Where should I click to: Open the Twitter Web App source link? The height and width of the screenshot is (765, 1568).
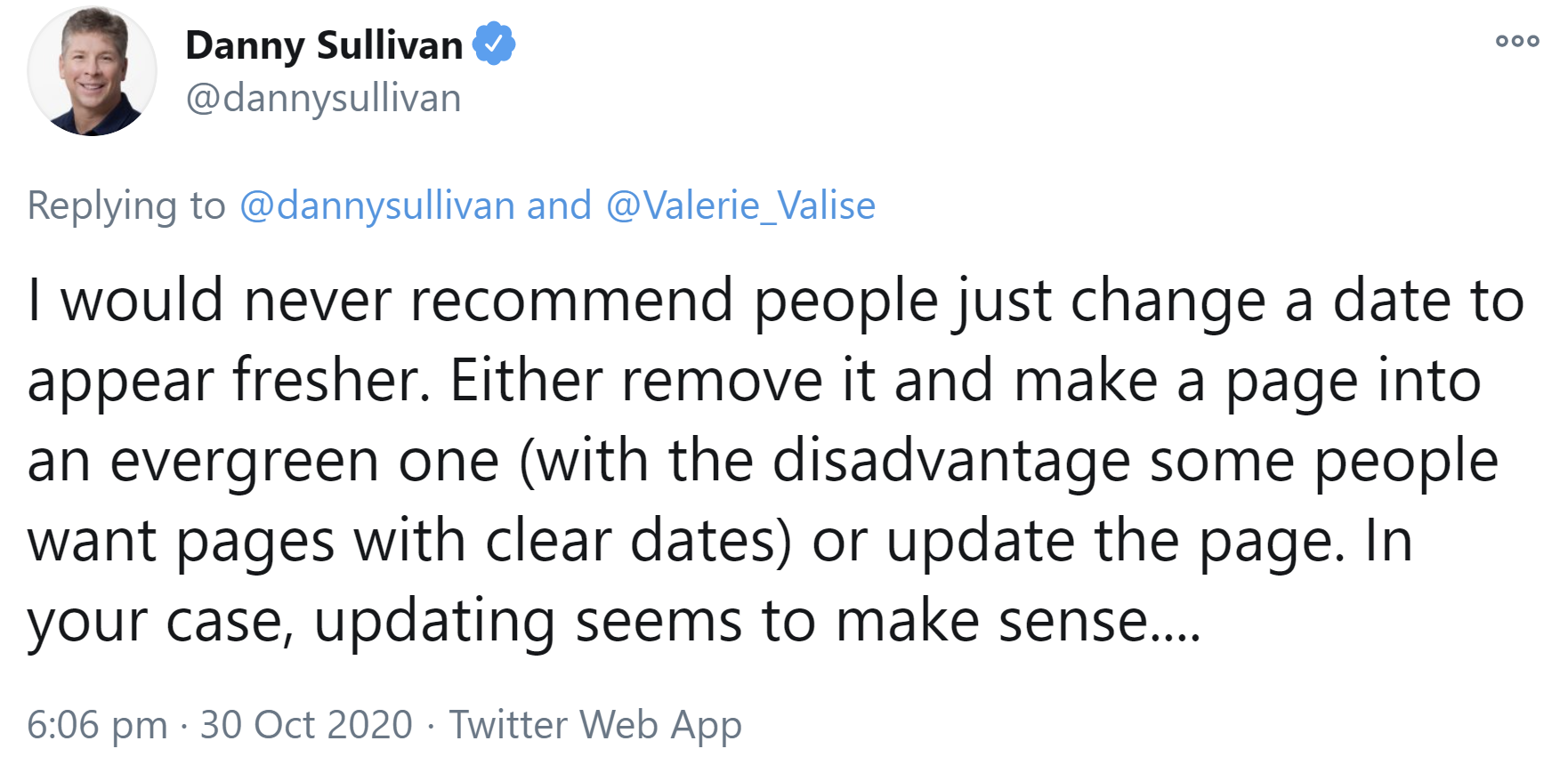[594, 724]
